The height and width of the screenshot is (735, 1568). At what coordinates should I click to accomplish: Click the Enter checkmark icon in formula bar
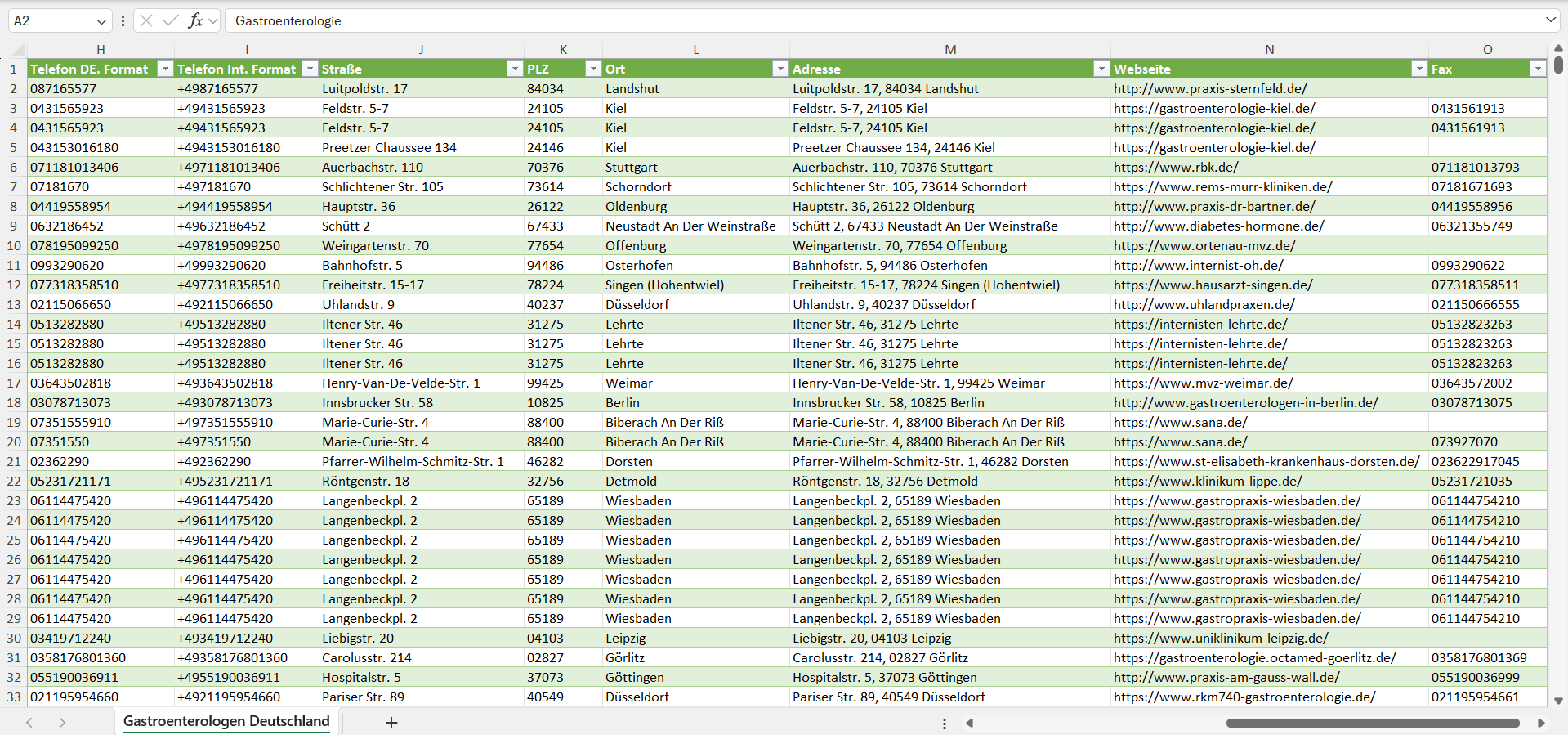point(171,20)
